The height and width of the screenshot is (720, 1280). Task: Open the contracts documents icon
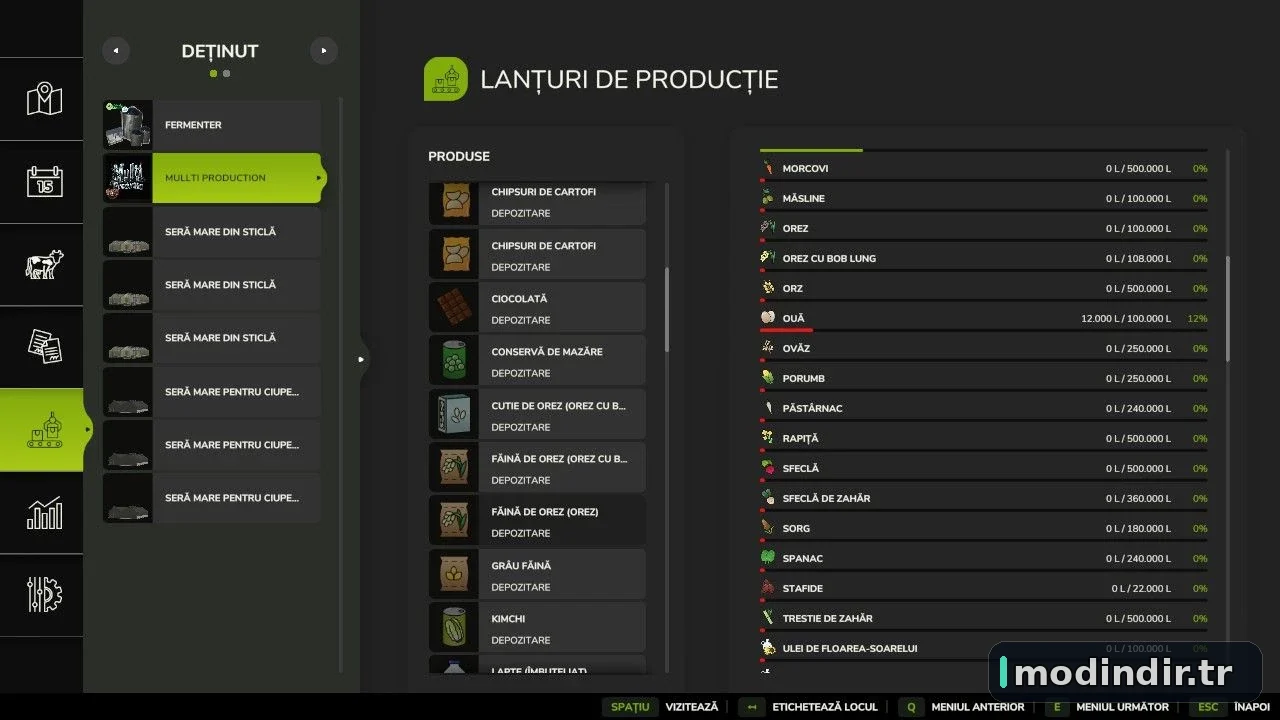point(44,347)
